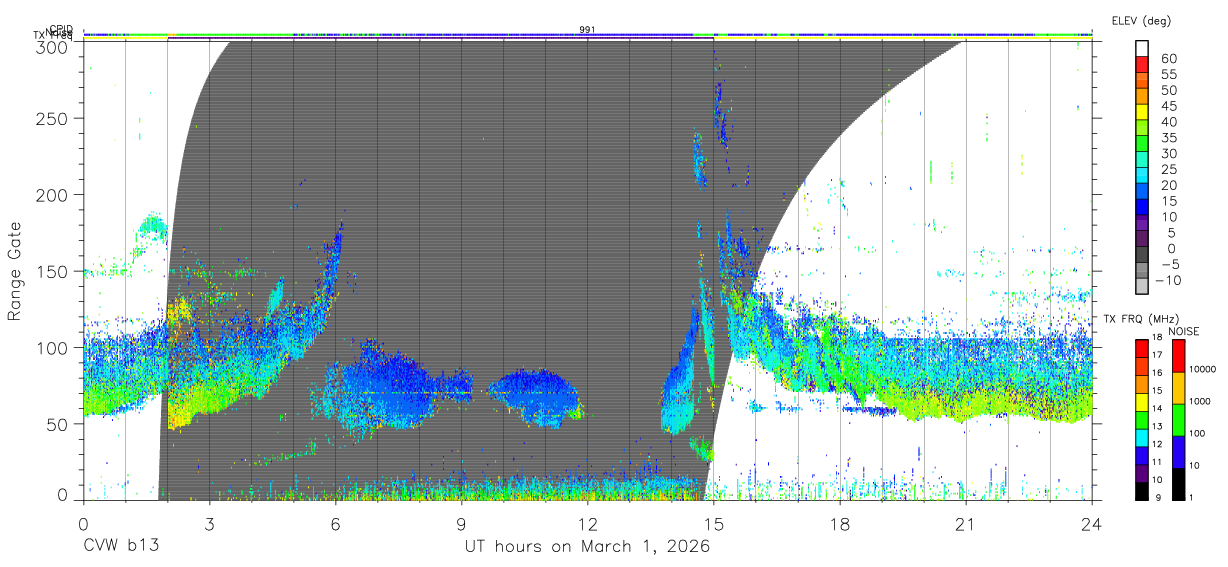Viewport: 1228px width, 567px height.
Task: Click the '24' tick on the UT hours axis
Action: tap(1092, 523)
